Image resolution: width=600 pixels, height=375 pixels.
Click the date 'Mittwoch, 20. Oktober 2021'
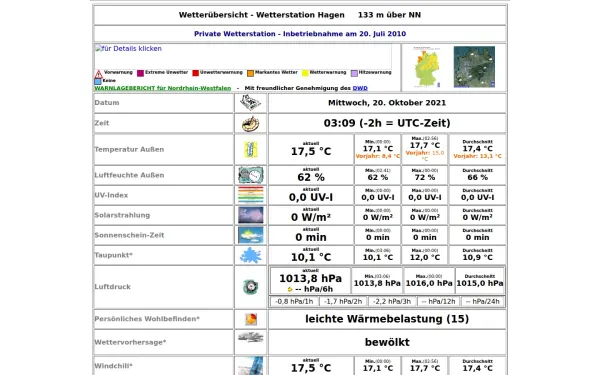tap(387, 103)
